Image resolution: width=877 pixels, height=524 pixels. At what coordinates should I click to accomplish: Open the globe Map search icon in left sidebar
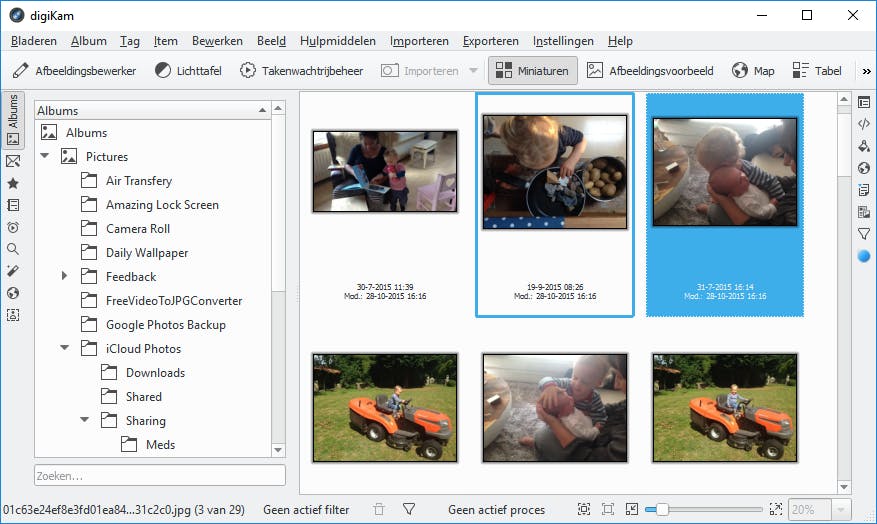pos(13,293)
